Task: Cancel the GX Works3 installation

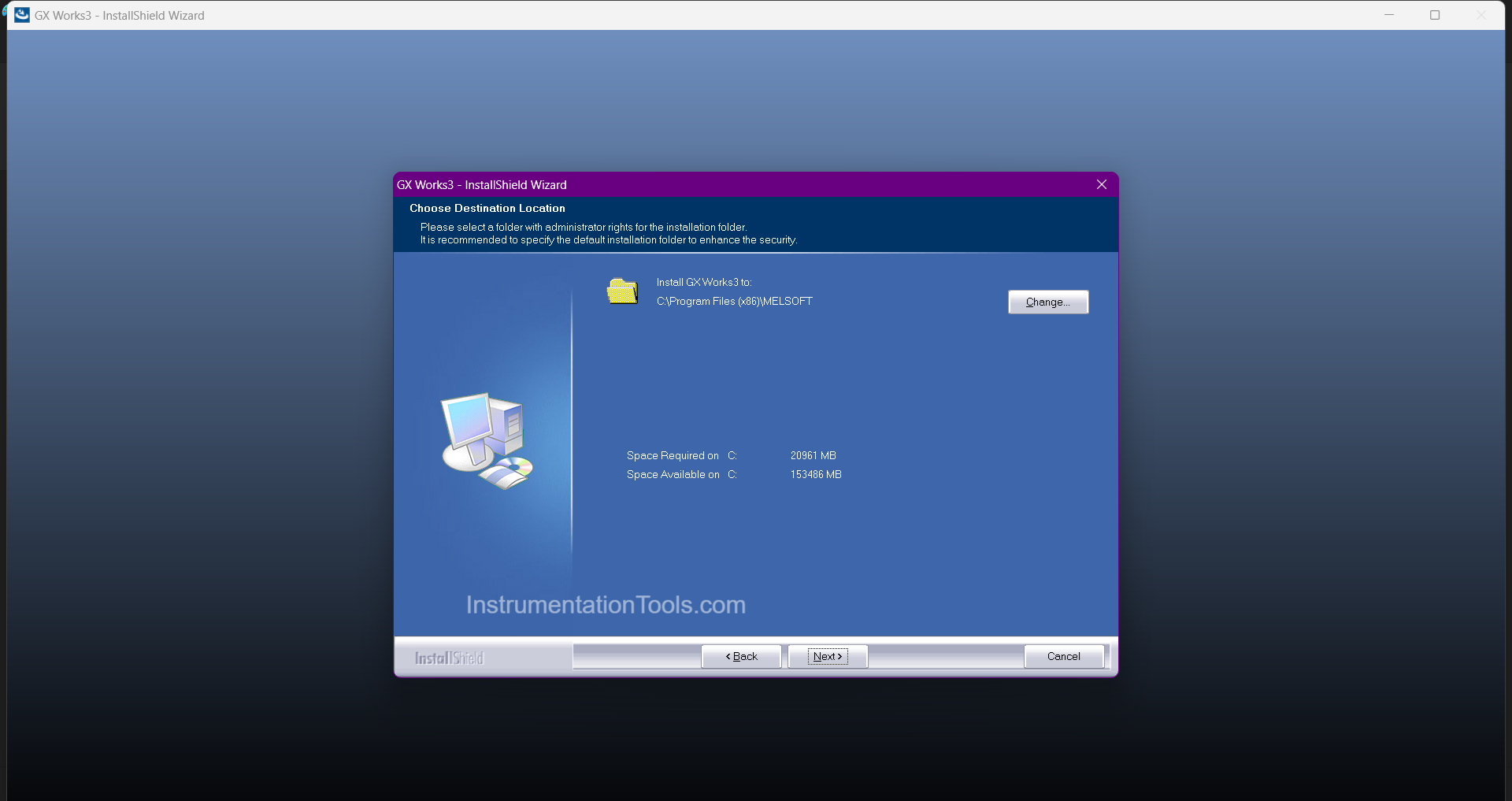Action: click(1064, 656)
